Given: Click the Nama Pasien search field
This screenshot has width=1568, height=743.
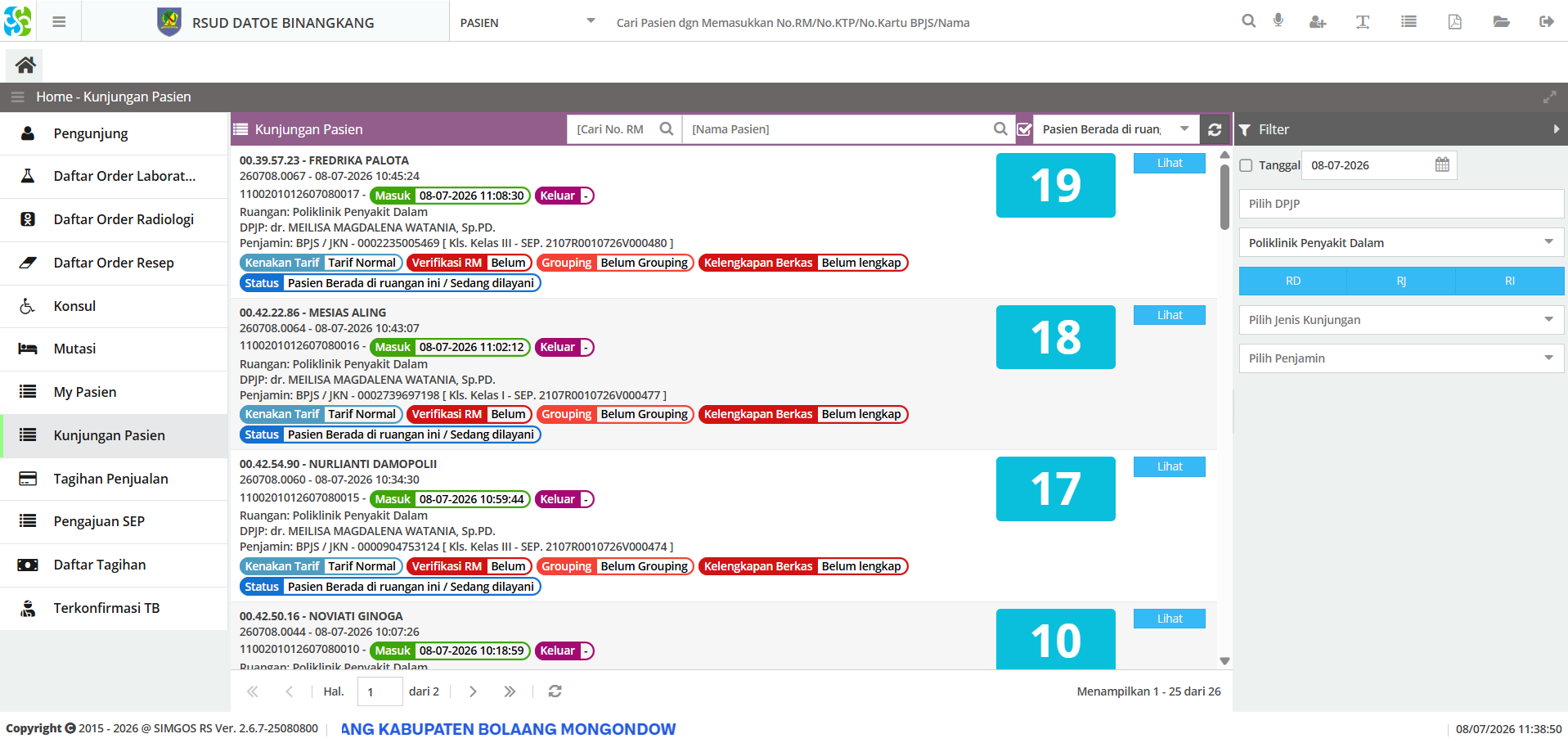Looking at the screenshot, I should coord(838,129).
